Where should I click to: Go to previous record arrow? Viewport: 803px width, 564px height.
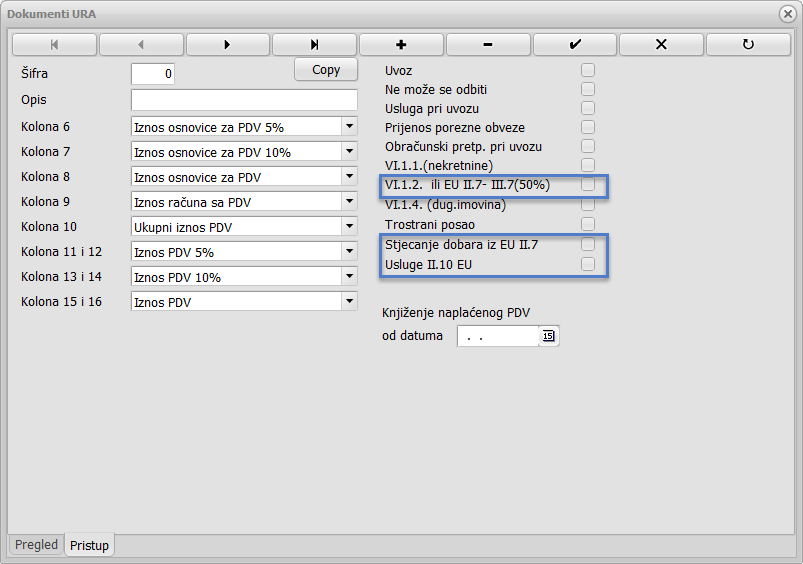pos(141,45)
